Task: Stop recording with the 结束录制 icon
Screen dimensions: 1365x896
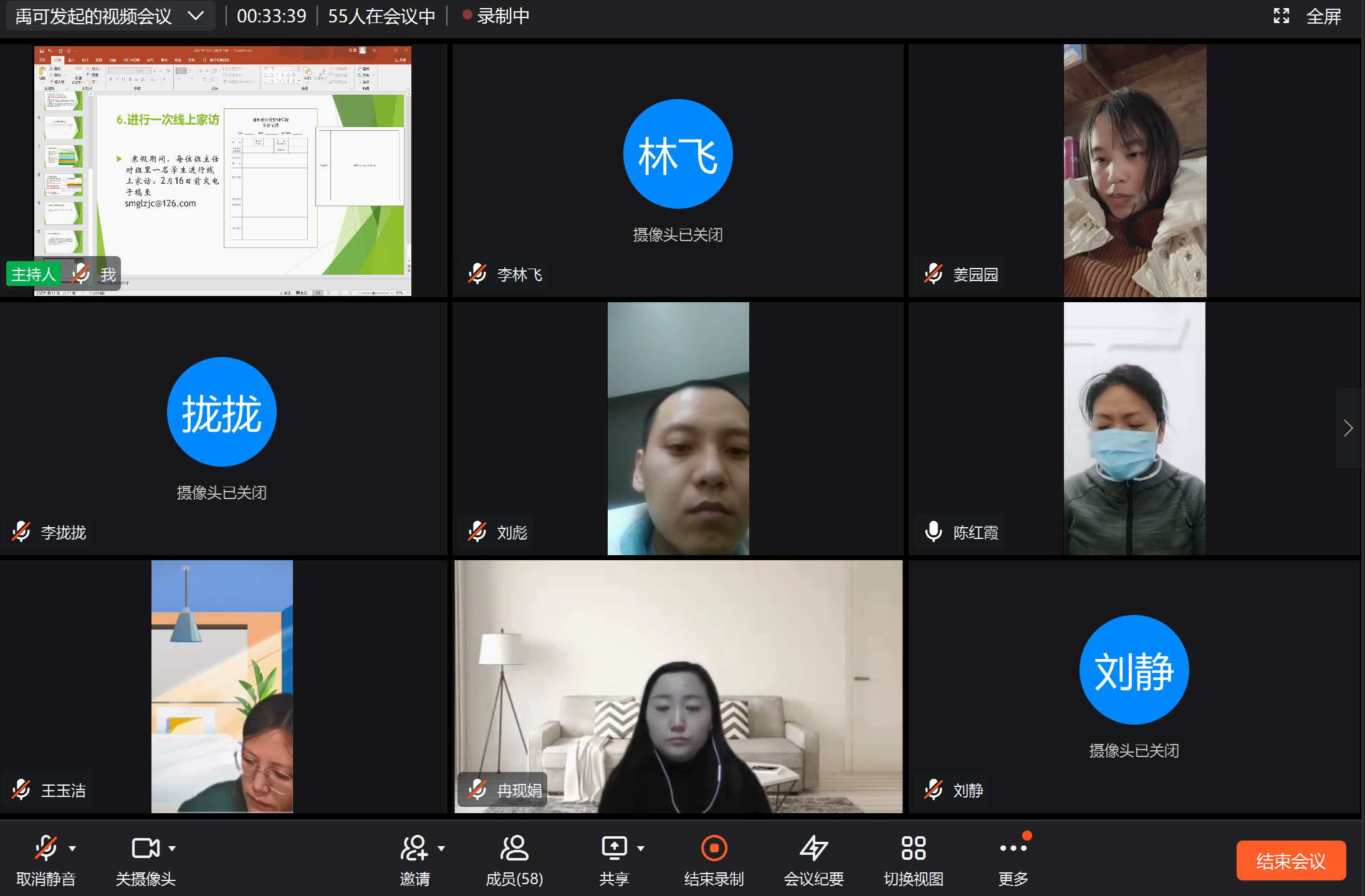Action: tap(714, 848)
